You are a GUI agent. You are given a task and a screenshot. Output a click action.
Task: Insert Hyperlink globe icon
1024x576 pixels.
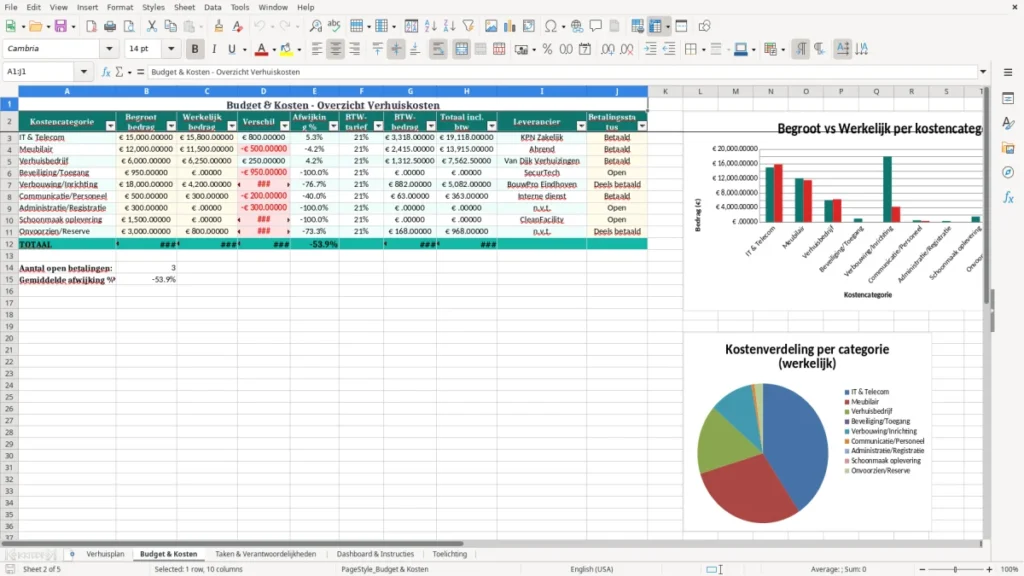click(577, 26)
